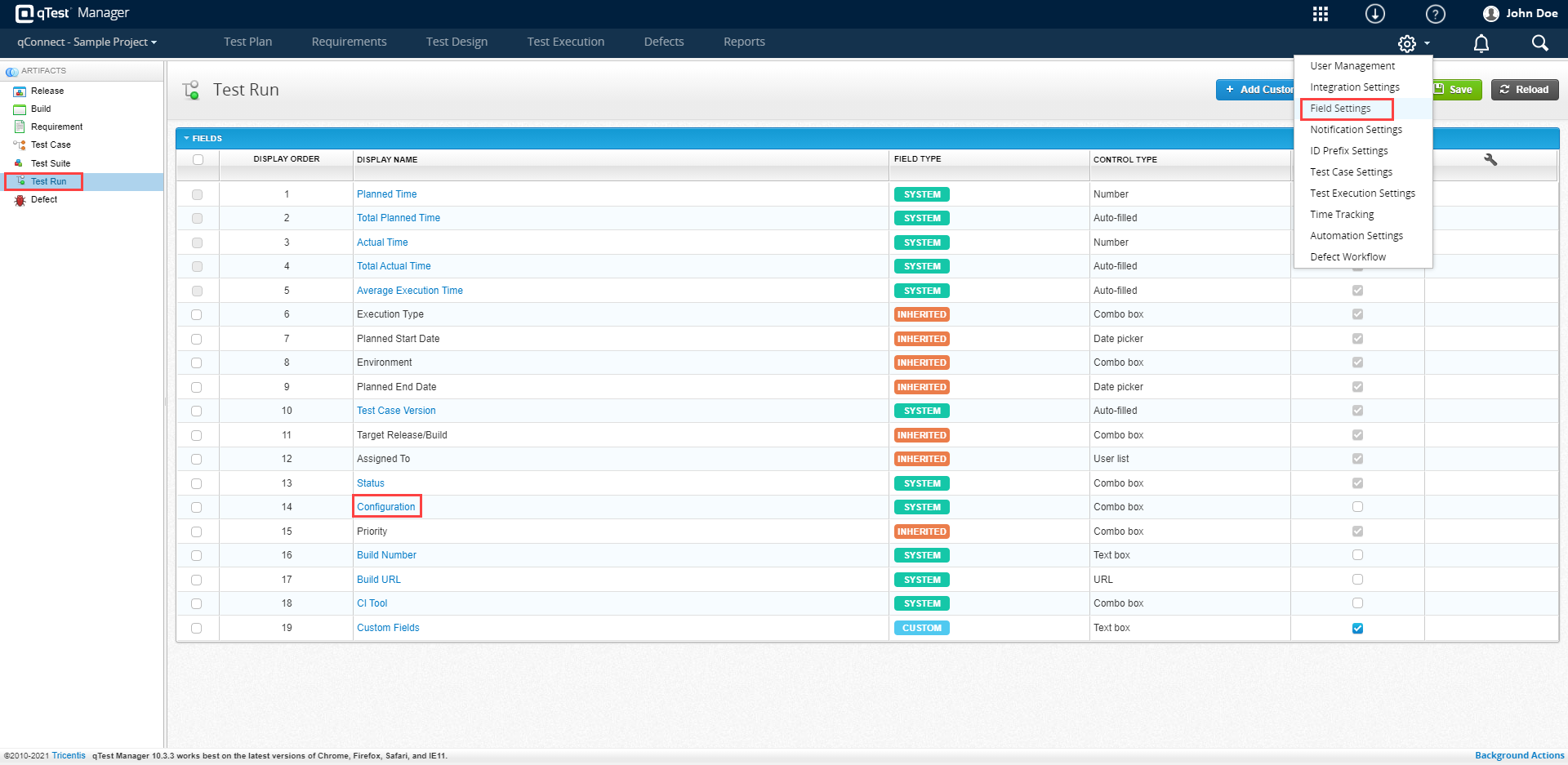Collapse the FIELDS section header

pyautogui.click(x=203, y=138)
